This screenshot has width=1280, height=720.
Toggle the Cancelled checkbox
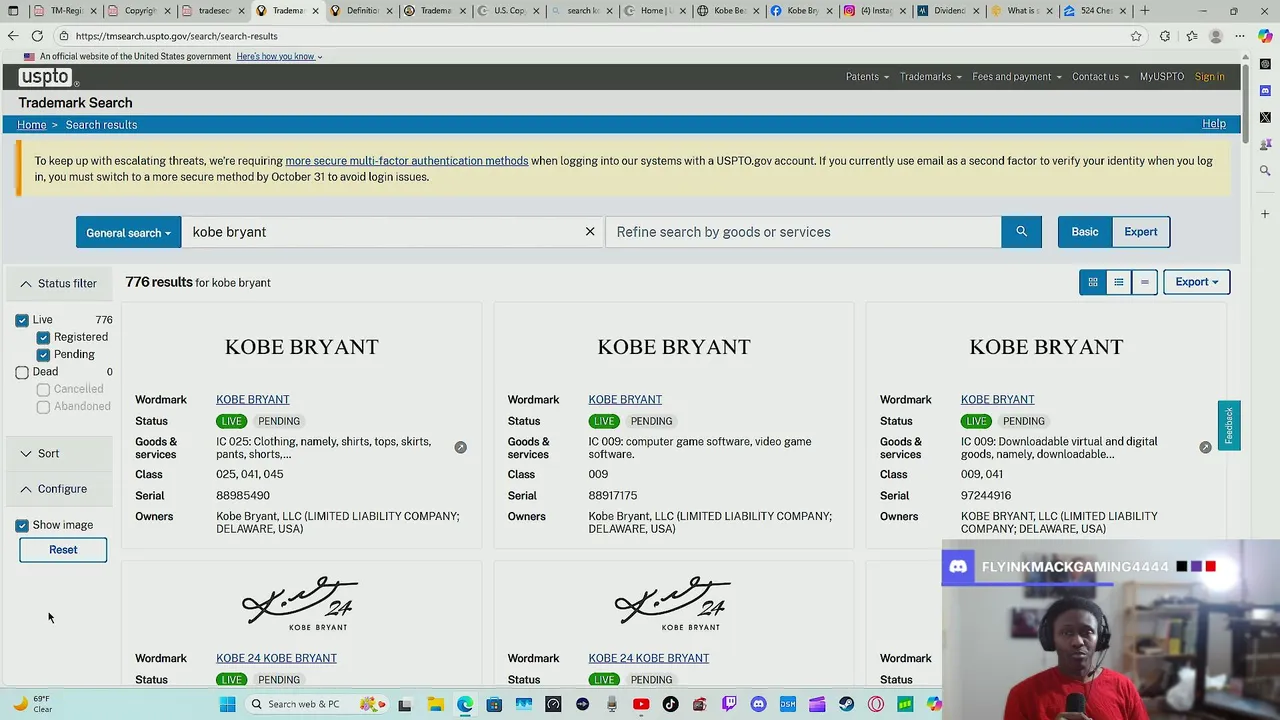tap(43, 389)
